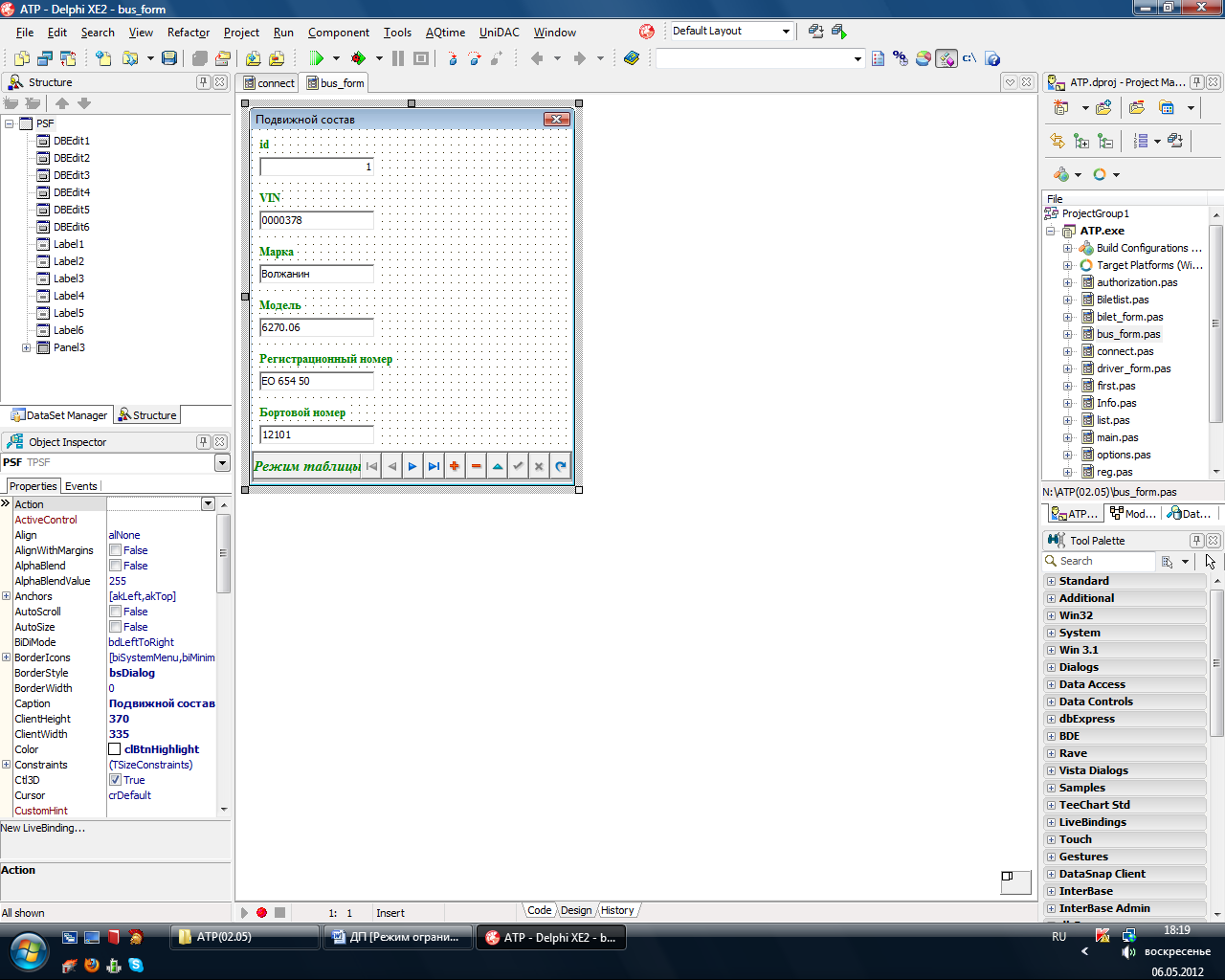Click the Insert record plus button
The height and width of the screenshot is (980, 1225).
tap(455, 466)
